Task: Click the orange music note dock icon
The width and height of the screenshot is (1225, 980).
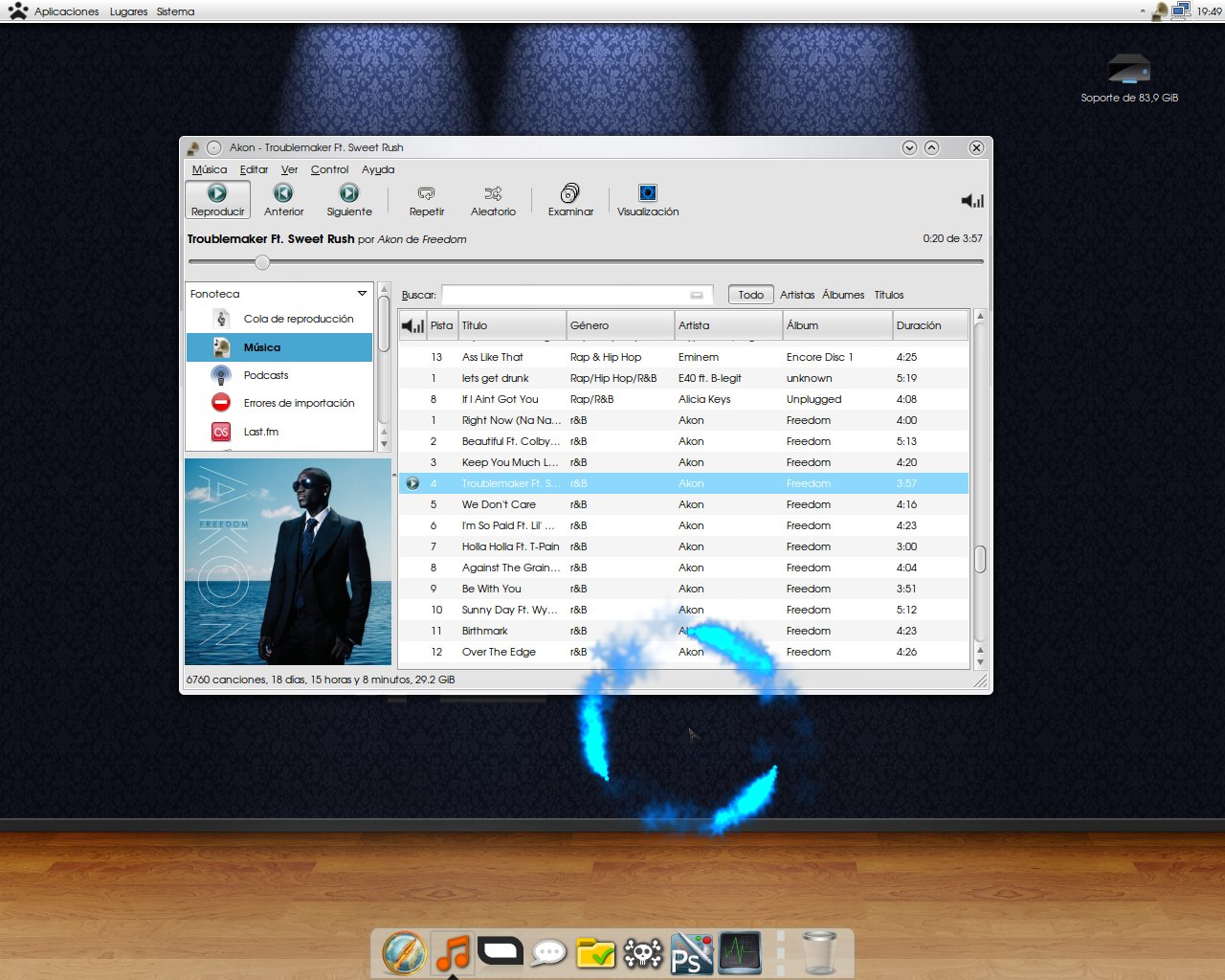Action: pyautogui.click(x=453, y=953)
